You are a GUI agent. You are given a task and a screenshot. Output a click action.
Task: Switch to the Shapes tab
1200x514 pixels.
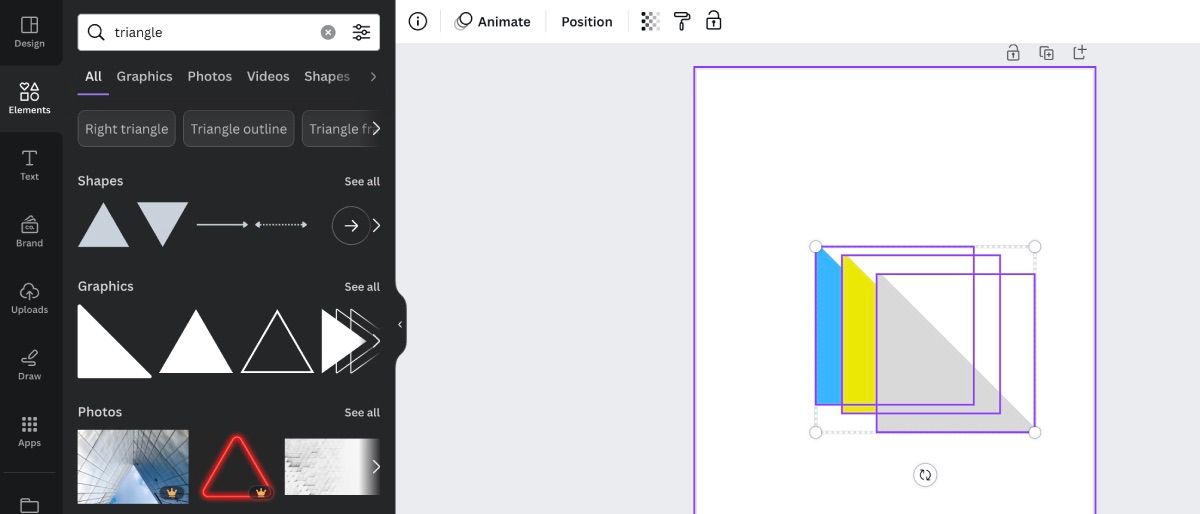pos(327,76)
